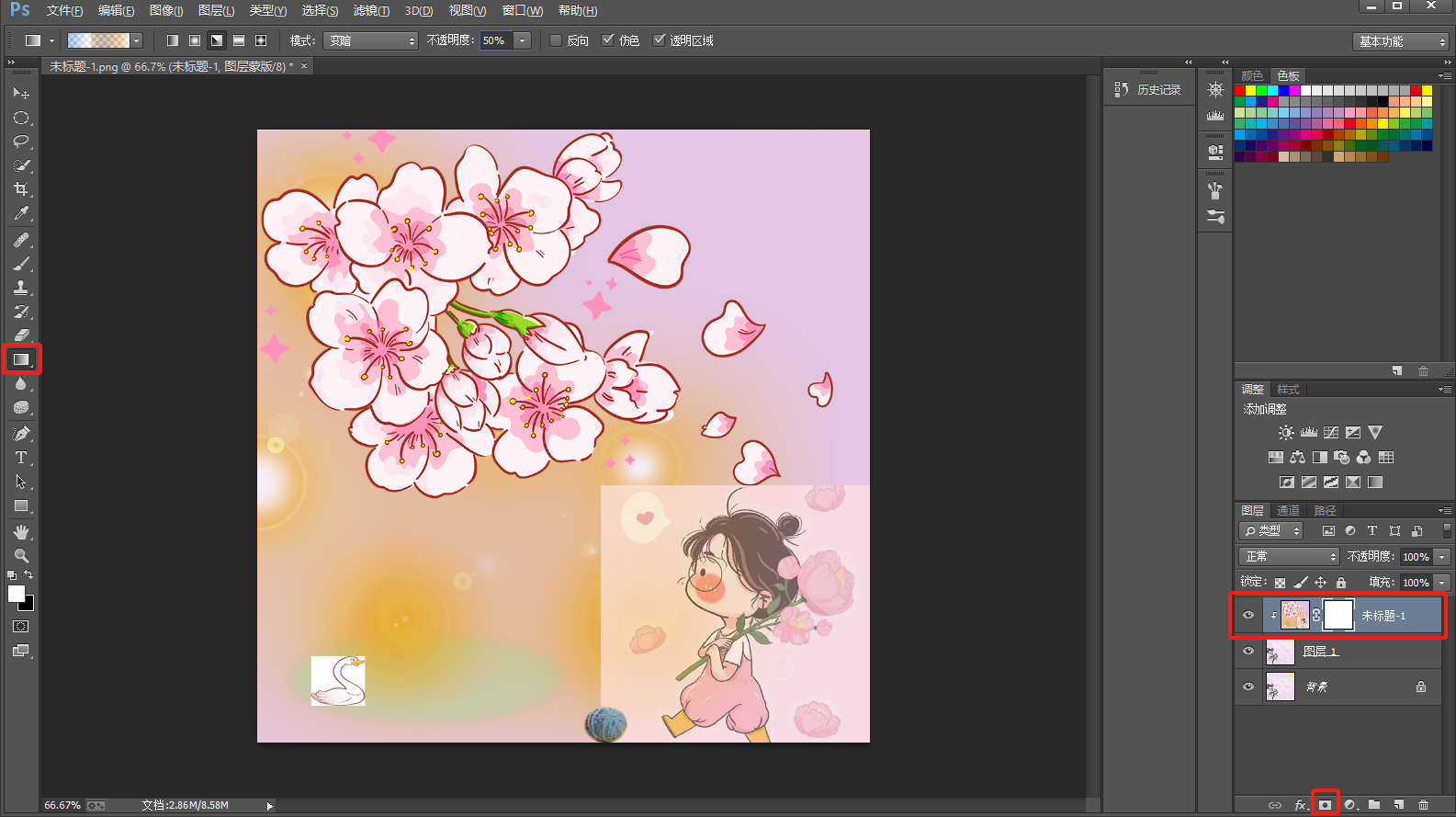Viewport: 1456px width, 817px height.
Task: Open the layer 不透明度 dropdown arrow
Action: pos(1442,557)
